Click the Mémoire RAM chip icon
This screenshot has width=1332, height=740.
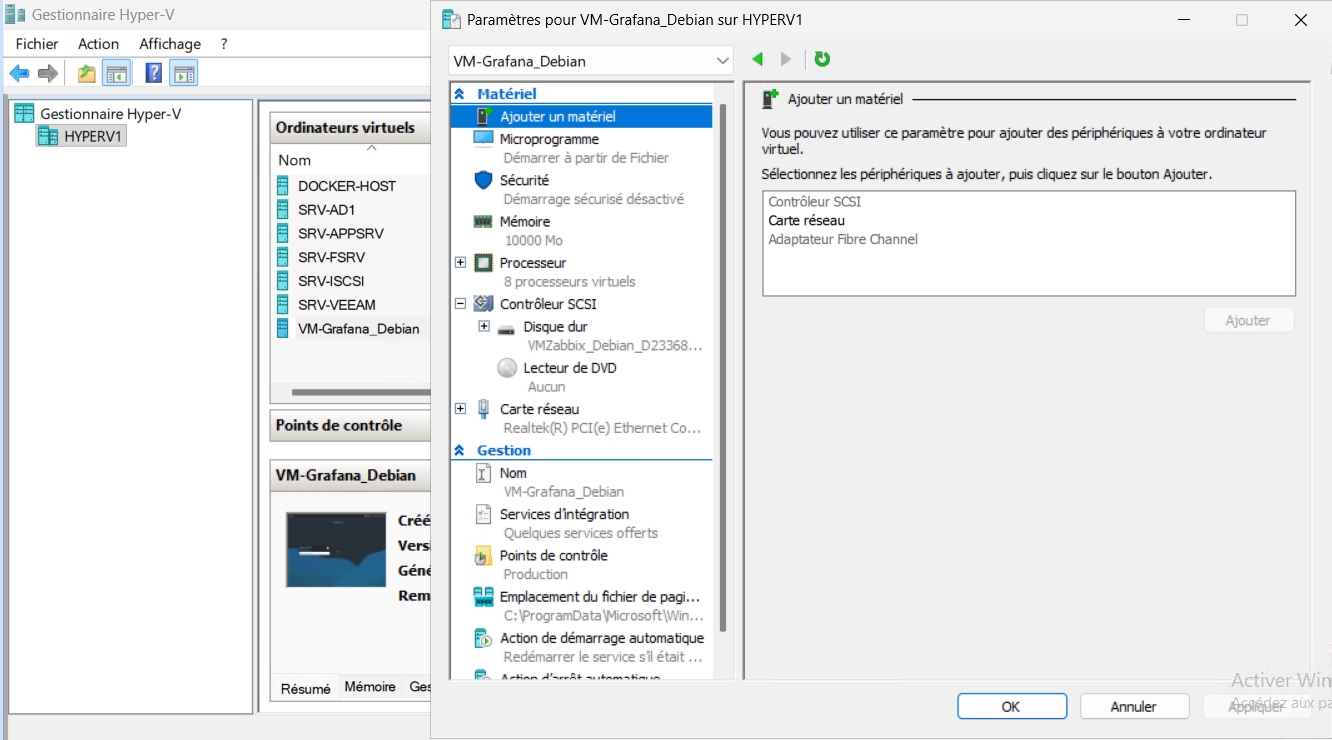tap(483, 221)
